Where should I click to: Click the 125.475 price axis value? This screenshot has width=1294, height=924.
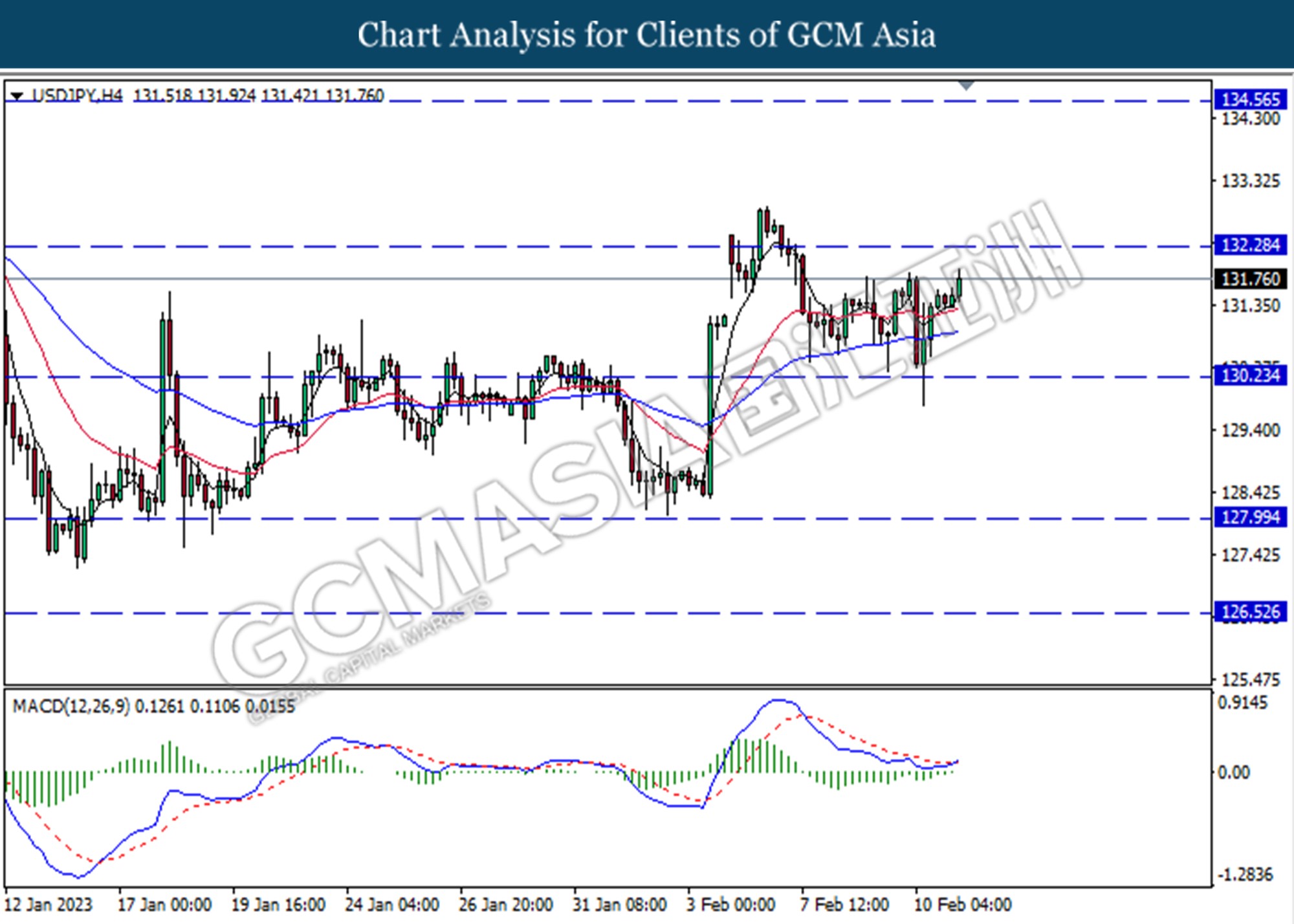pyautogui.click(x=1250, y=680)
